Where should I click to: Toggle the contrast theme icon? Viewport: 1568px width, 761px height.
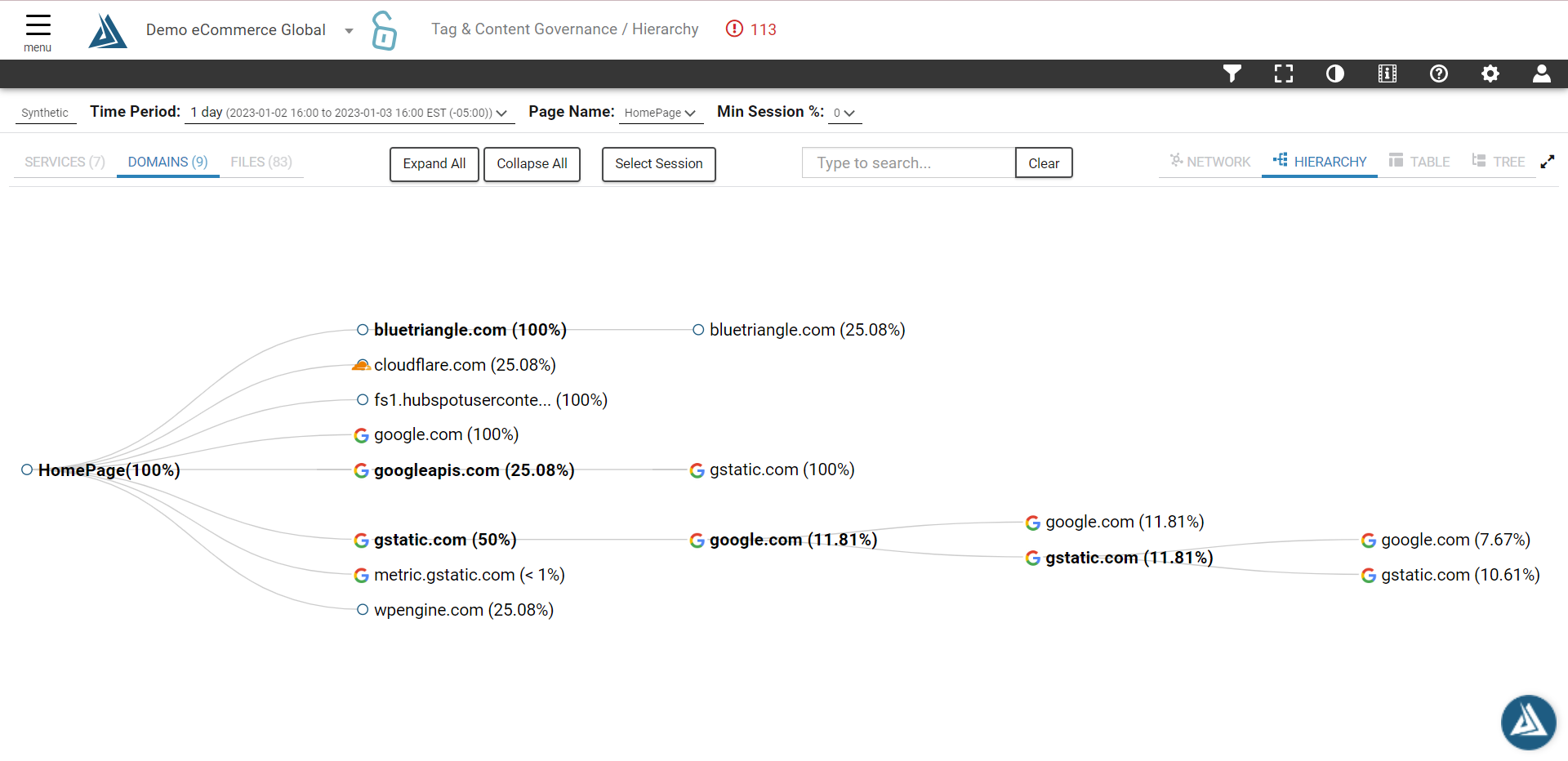[1335, 73]
